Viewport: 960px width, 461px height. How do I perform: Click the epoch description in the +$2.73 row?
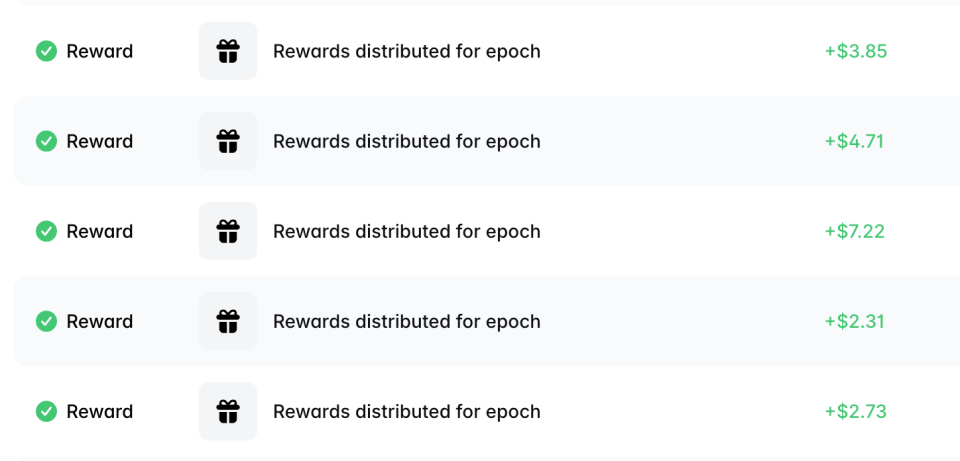(x=406, y=411)
